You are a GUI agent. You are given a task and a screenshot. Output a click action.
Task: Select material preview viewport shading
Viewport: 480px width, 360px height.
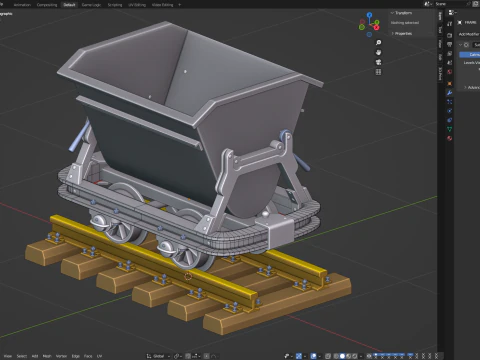348,356
